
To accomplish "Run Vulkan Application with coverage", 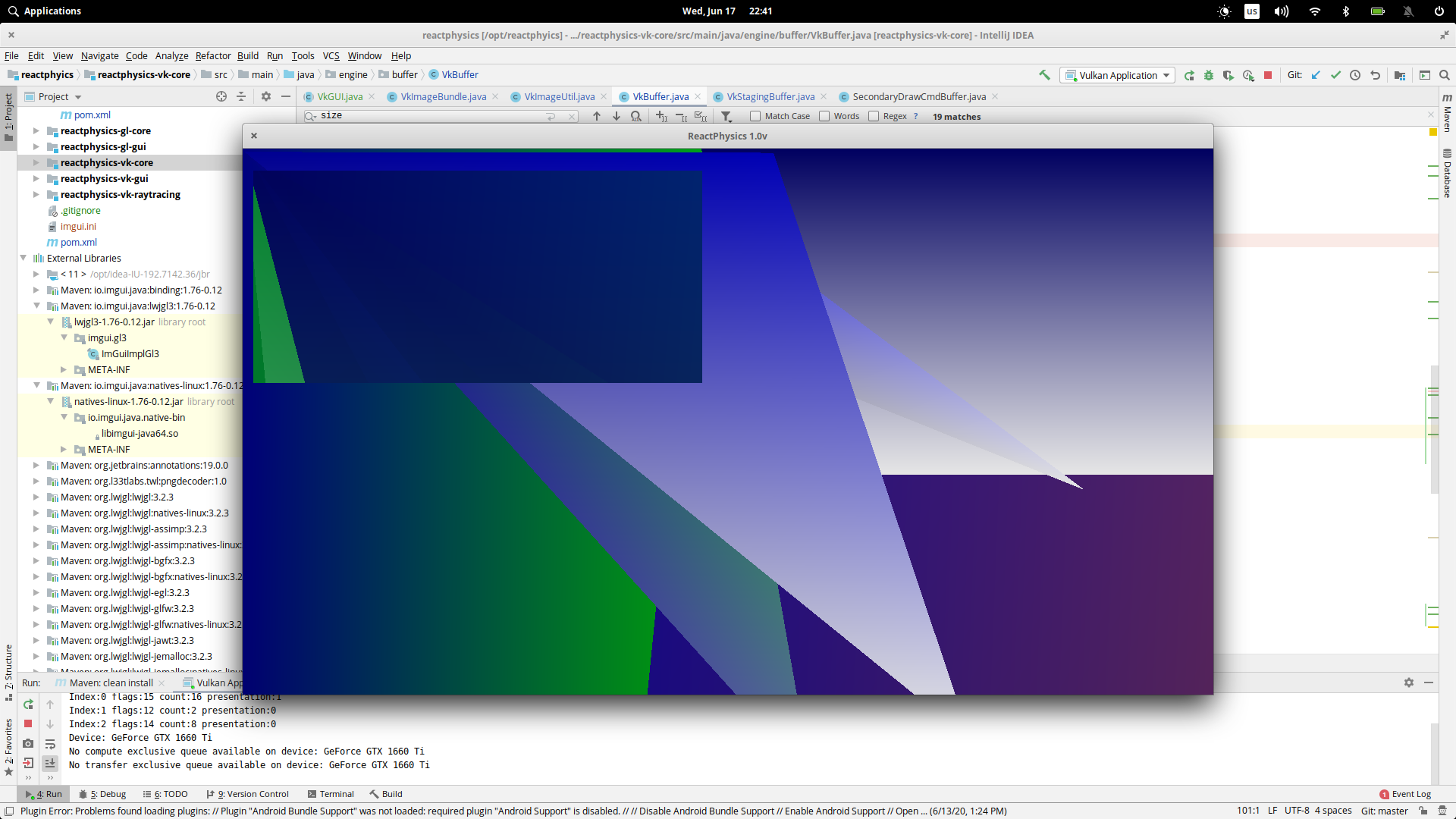I will coord(1228,75).
